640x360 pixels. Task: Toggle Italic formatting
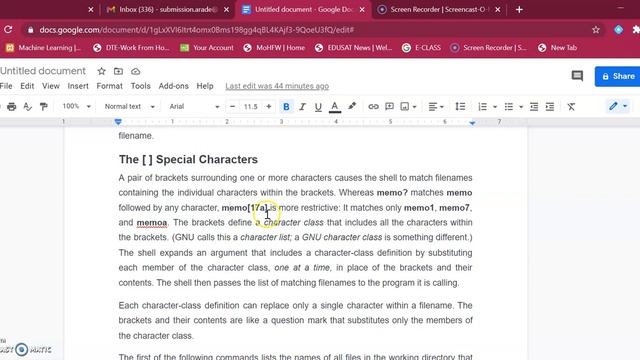pyautogui.click(x=302, y=107)
